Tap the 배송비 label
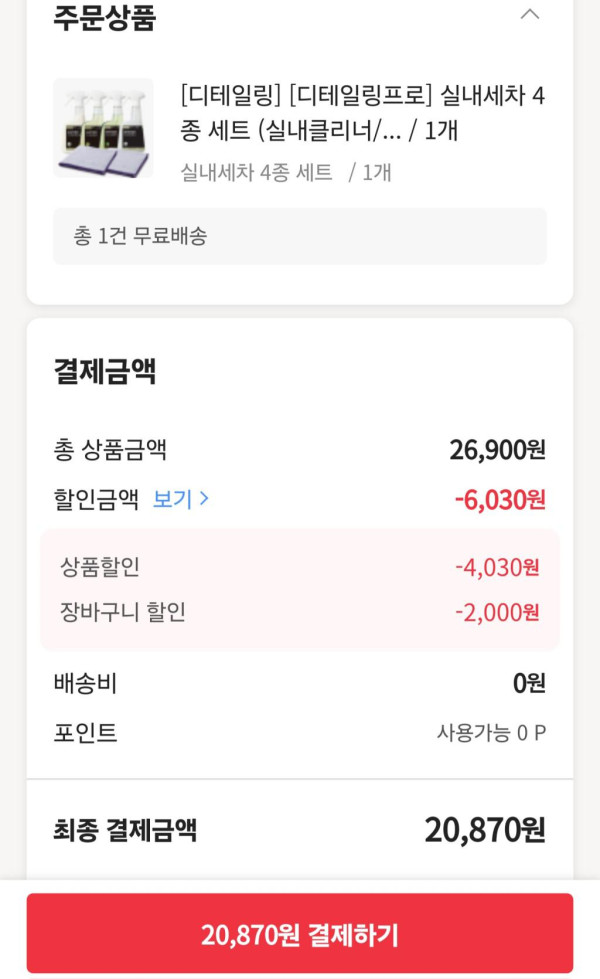 (85, 684)
